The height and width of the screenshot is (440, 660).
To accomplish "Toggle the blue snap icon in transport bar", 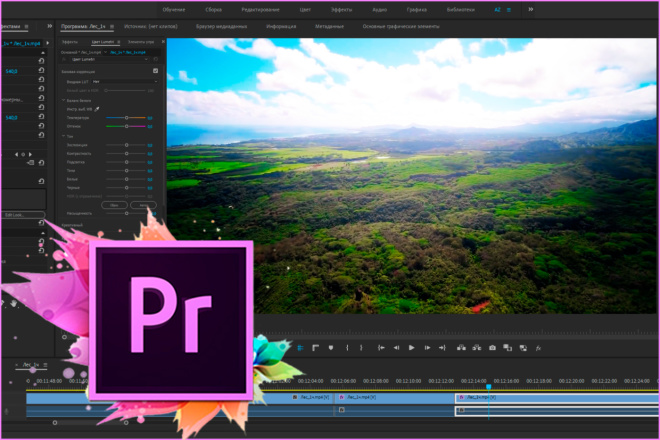I will pyautogui.click(x=300, y=348).
